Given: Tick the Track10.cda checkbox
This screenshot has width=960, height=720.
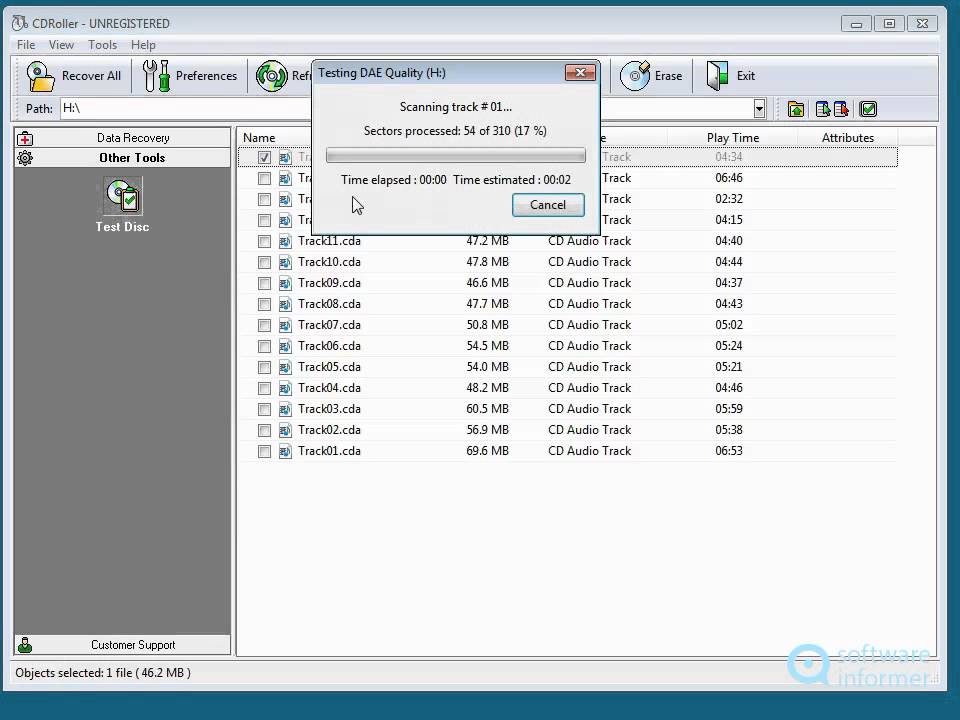Looking at the screenshot, I should [x=264, y=263].
